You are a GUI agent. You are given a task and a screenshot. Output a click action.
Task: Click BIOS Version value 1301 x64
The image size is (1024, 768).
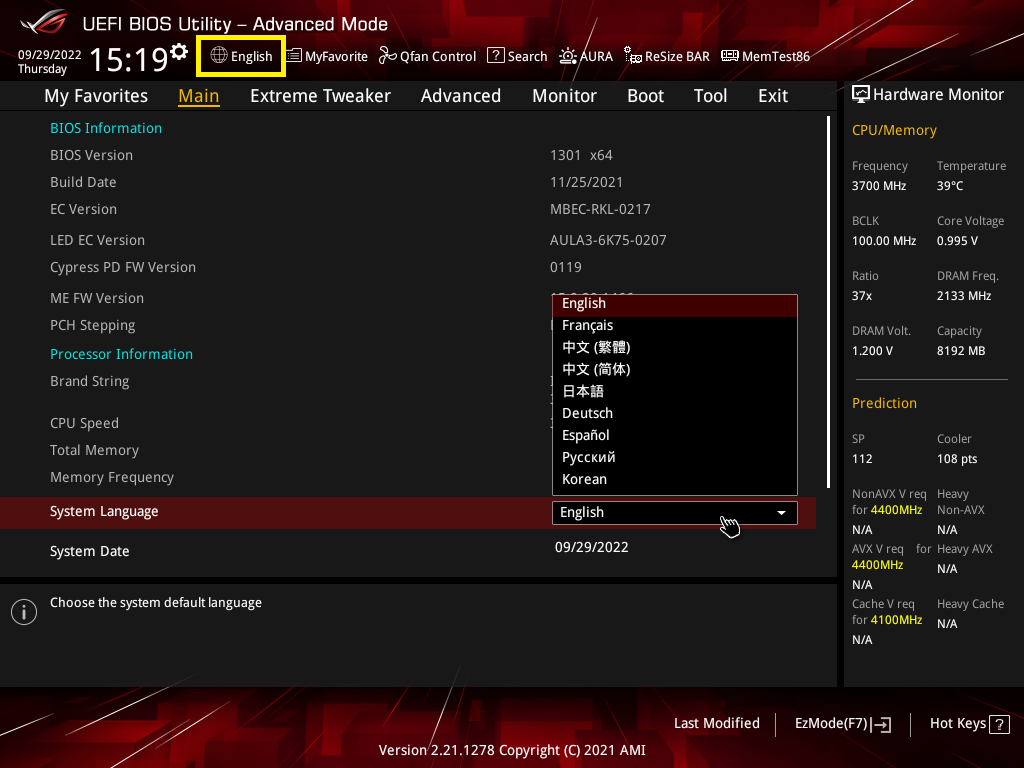(x=581, y=155)
